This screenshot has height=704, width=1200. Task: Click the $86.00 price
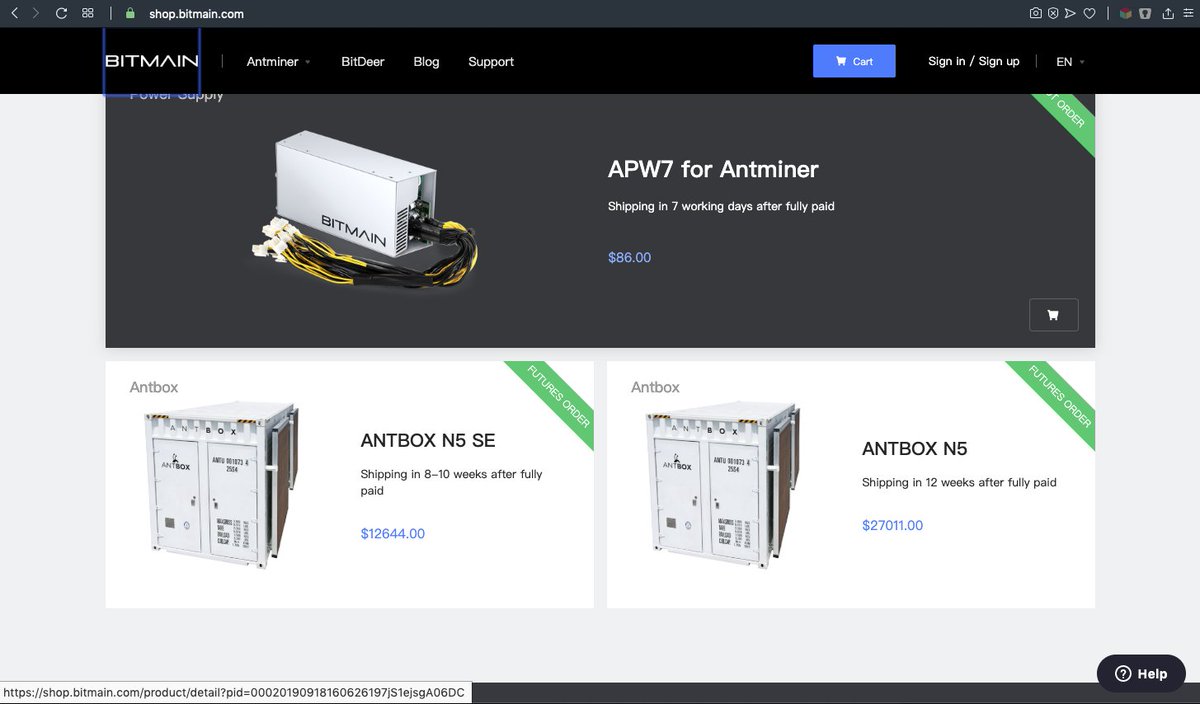629,258
